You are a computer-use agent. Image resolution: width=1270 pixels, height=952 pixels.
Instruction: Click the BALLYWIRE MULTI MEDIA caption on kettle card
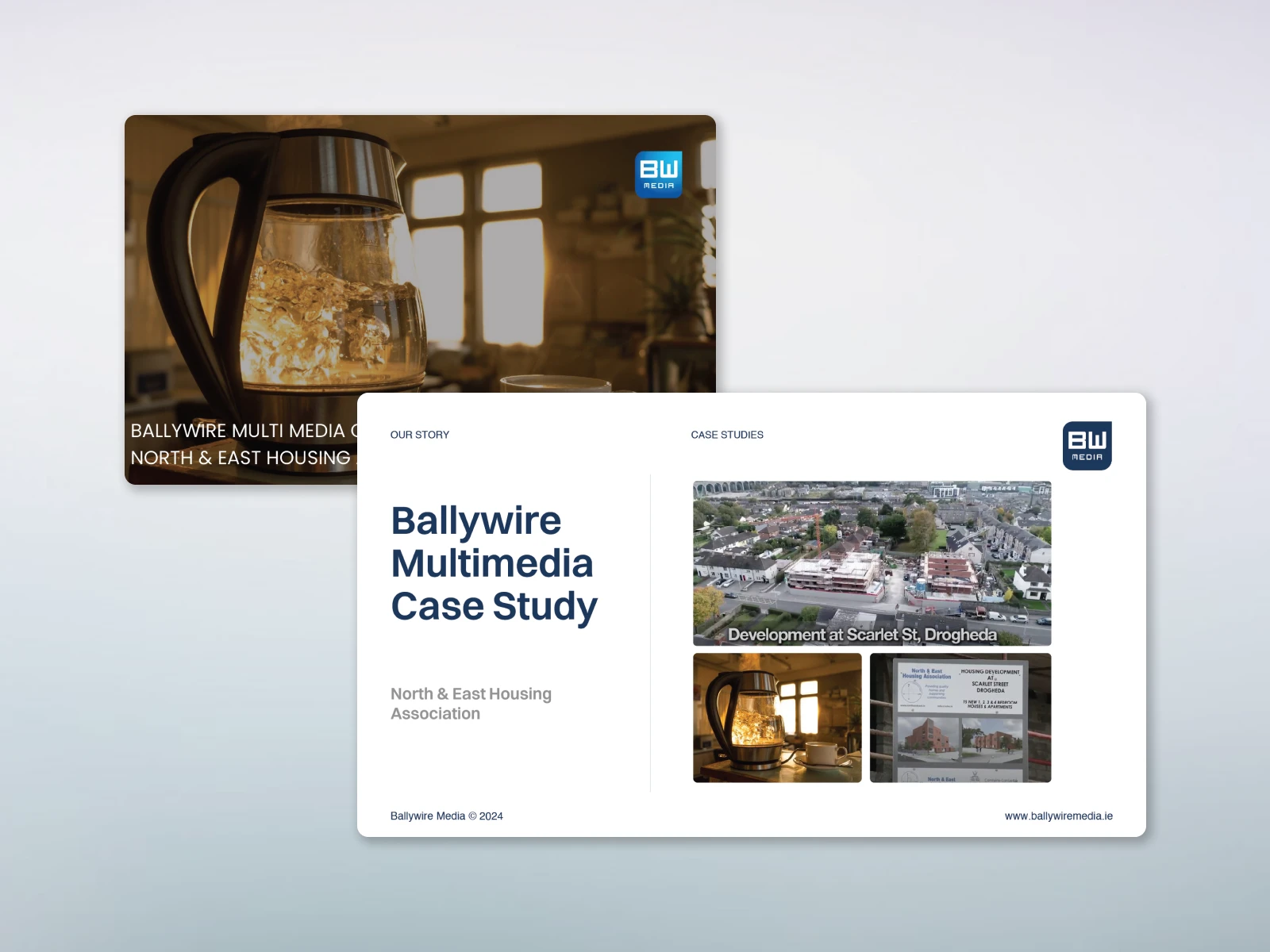tap(244, 431)
